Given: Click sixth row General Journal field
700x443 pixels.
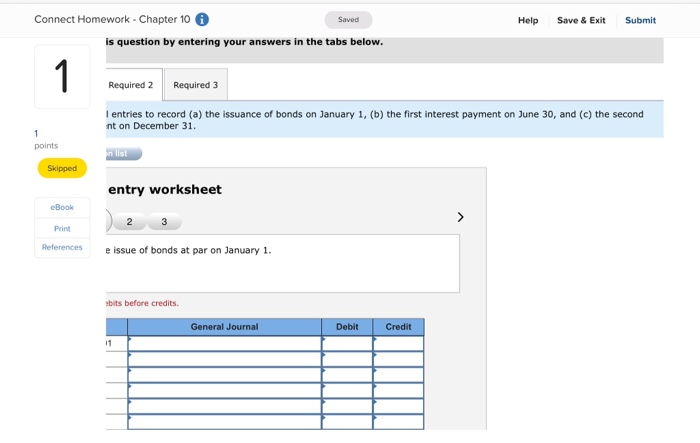Looking at the screenshot, I should click(x=224, y=422).
